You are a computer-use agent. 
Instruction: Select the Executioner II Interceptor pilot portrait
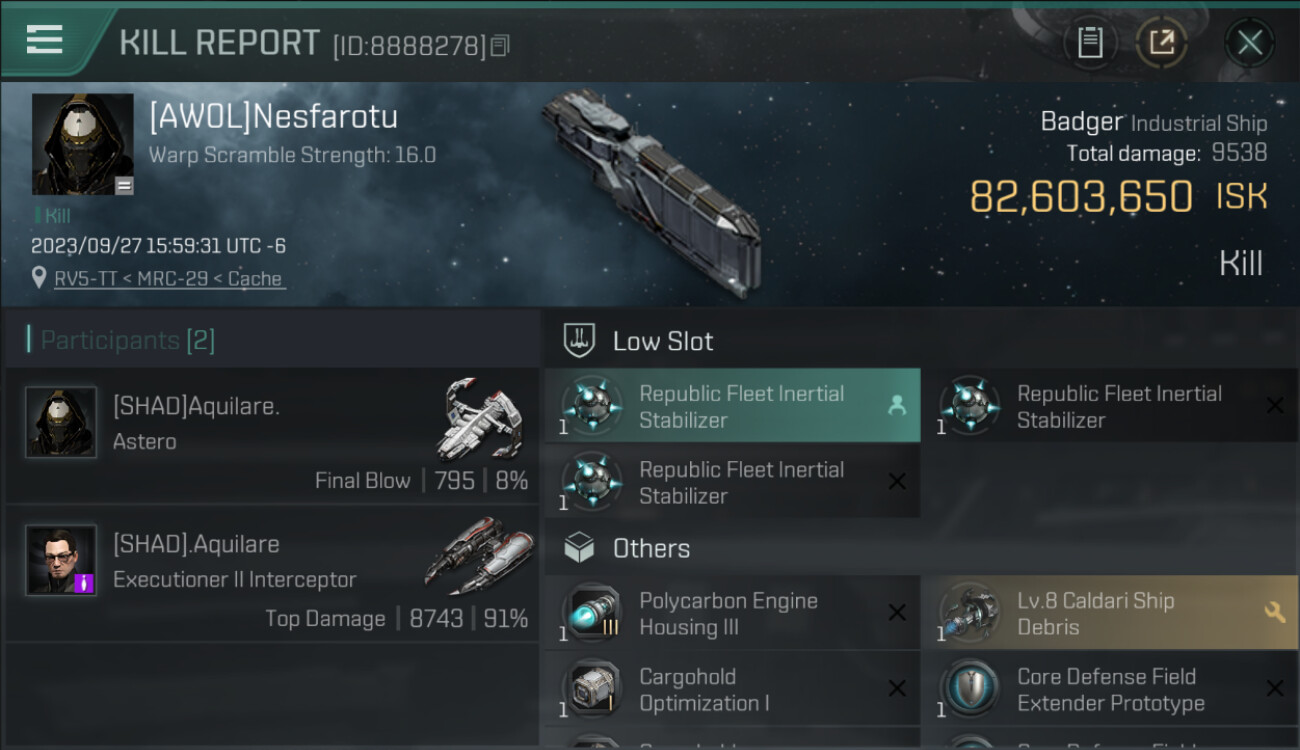61,560
